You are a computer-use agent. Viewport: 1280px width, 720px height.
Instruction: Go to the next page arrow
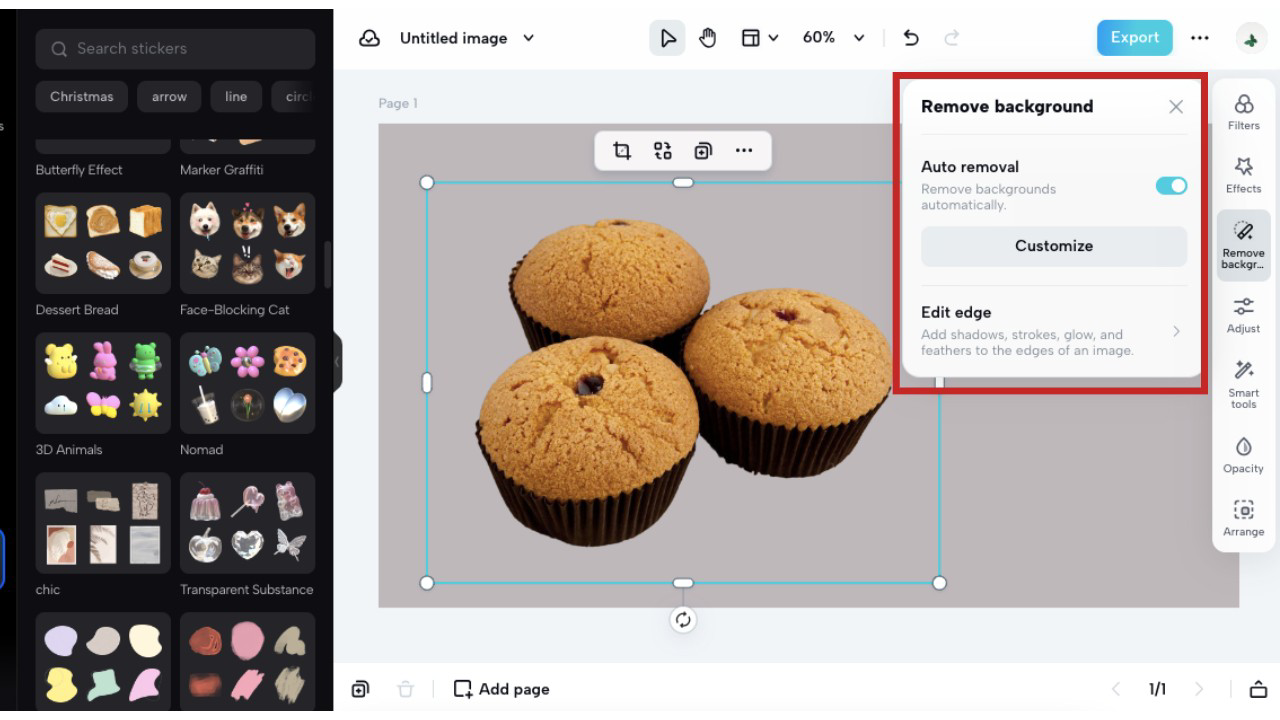pyautogui.click(x=1199, y=689)
